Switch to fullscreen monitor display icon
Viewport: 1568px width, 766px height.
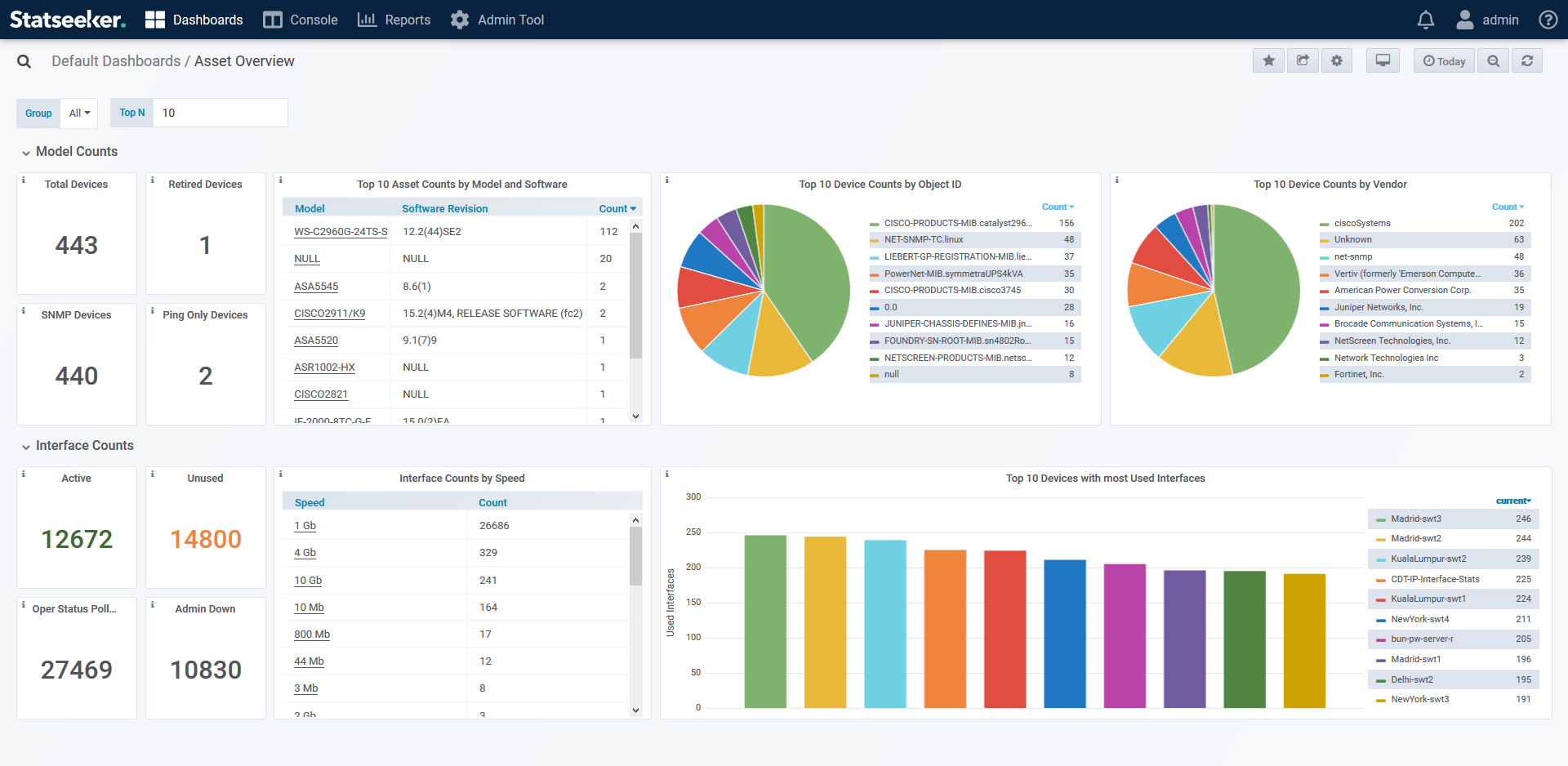(1383, 60)
